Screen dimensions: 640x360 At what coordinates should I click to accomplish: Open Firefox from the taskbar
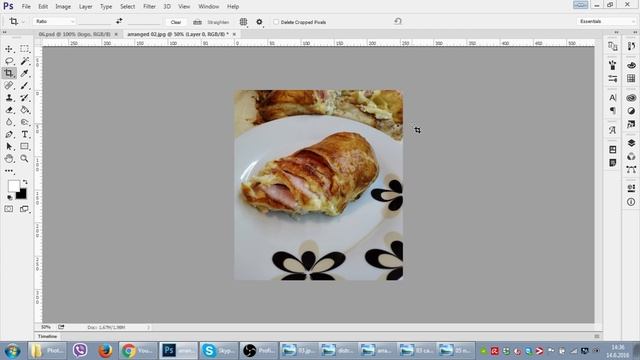(x=105, y=351)
